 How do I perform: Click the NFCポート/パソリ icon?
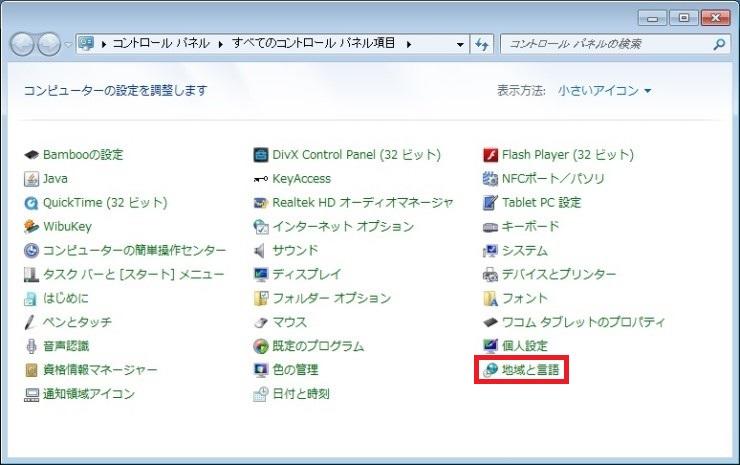(490, 179)
